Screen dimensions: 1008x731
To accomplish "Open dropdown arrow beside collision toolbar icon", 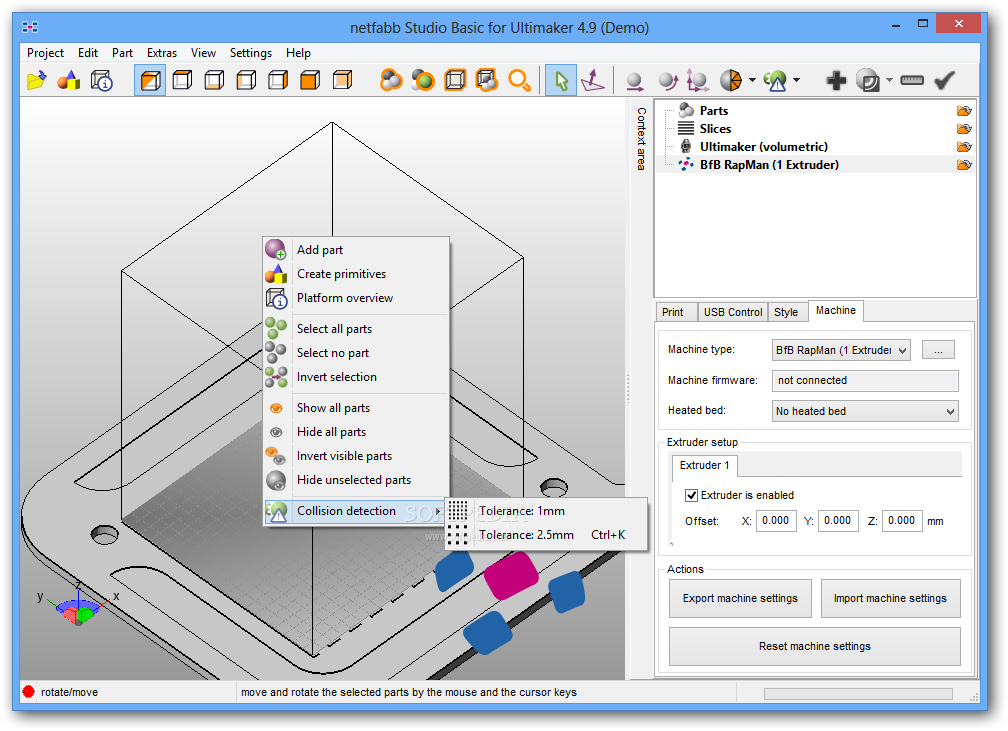I will pyautogui.click(x=796, y=80).
